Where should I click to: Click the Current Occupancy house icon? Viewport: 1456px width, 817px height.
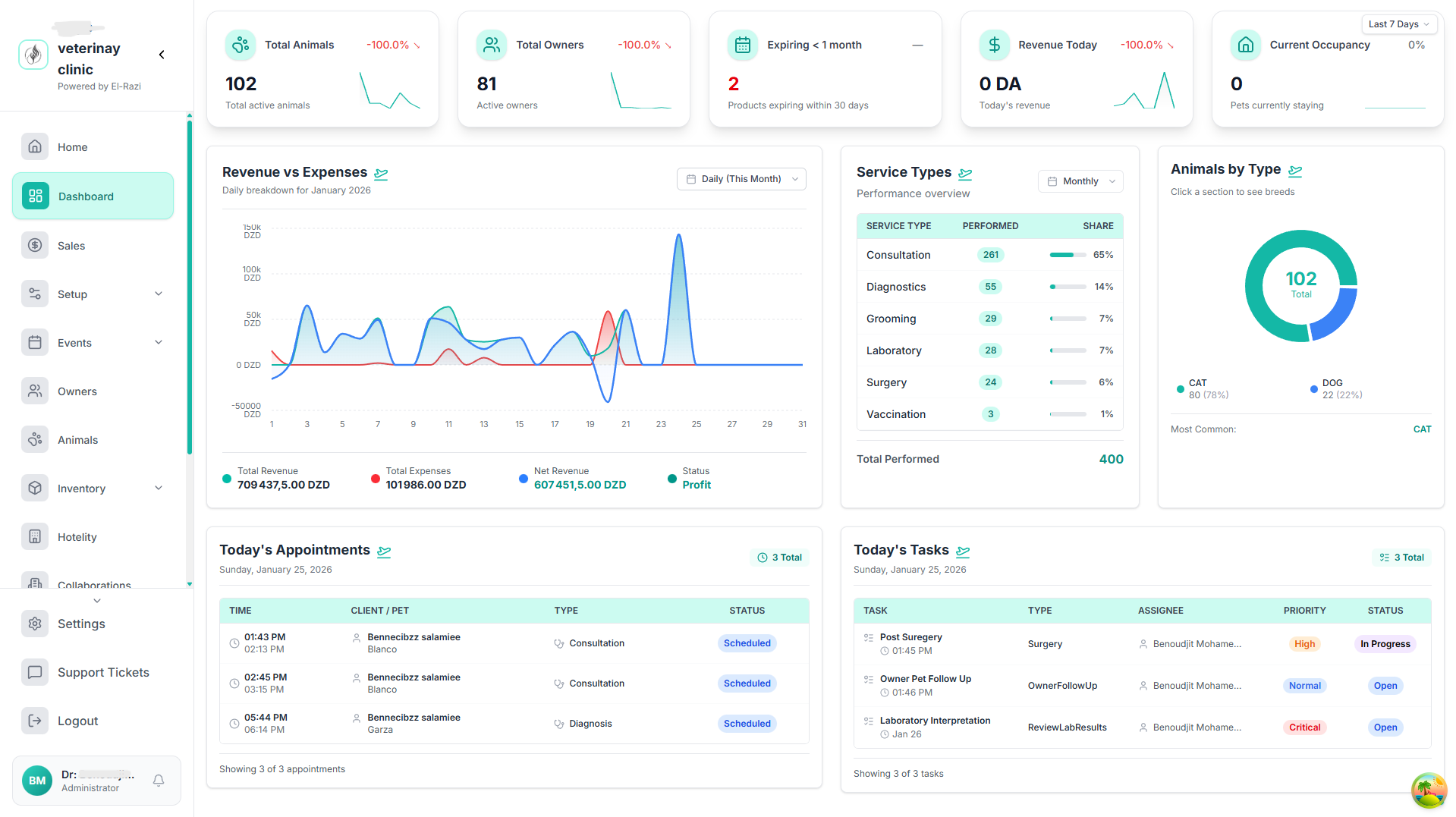[1246, 45]
